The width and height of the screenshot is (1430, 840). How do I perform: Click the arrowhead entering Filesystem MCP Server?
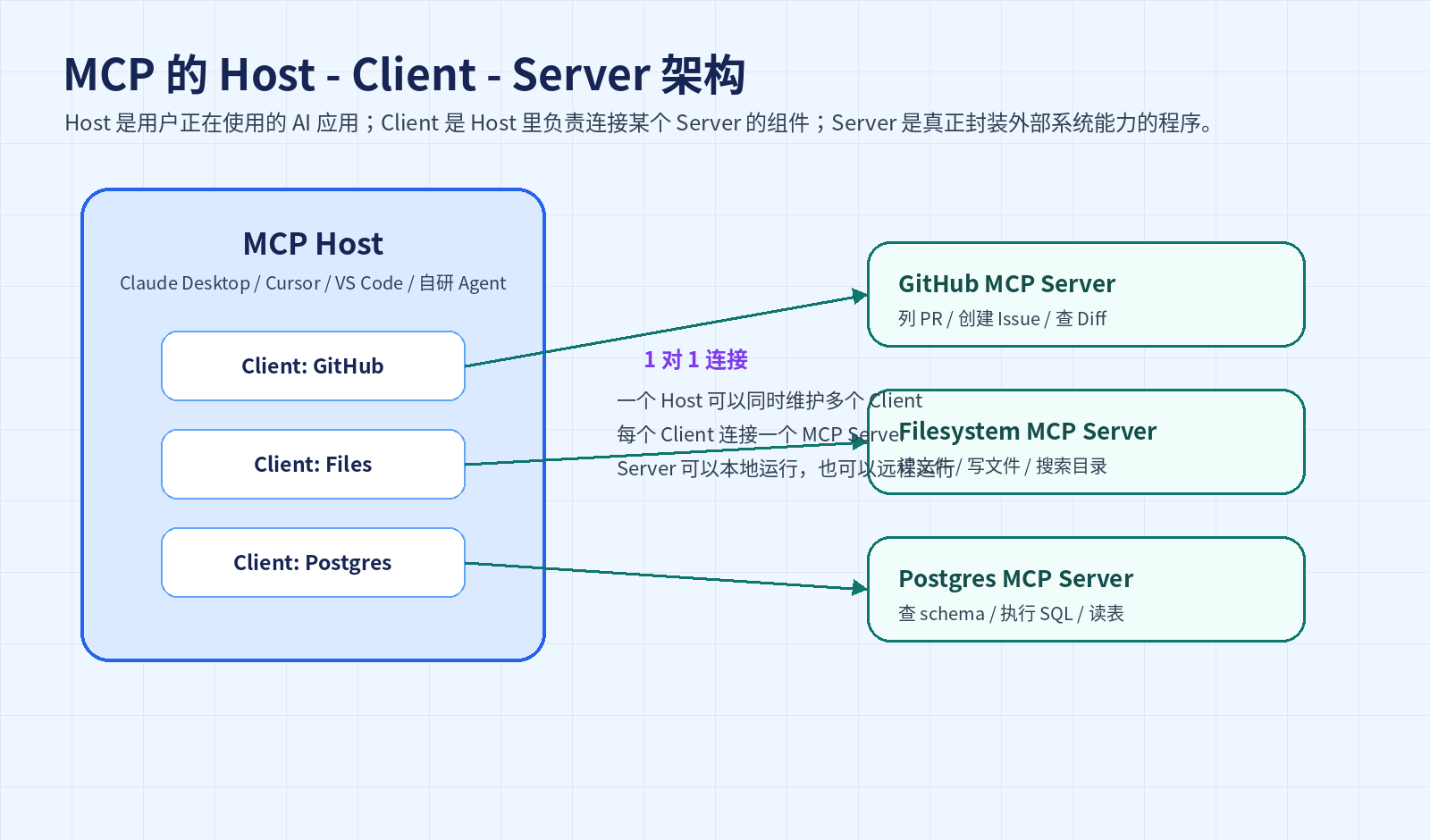point(860,442)
